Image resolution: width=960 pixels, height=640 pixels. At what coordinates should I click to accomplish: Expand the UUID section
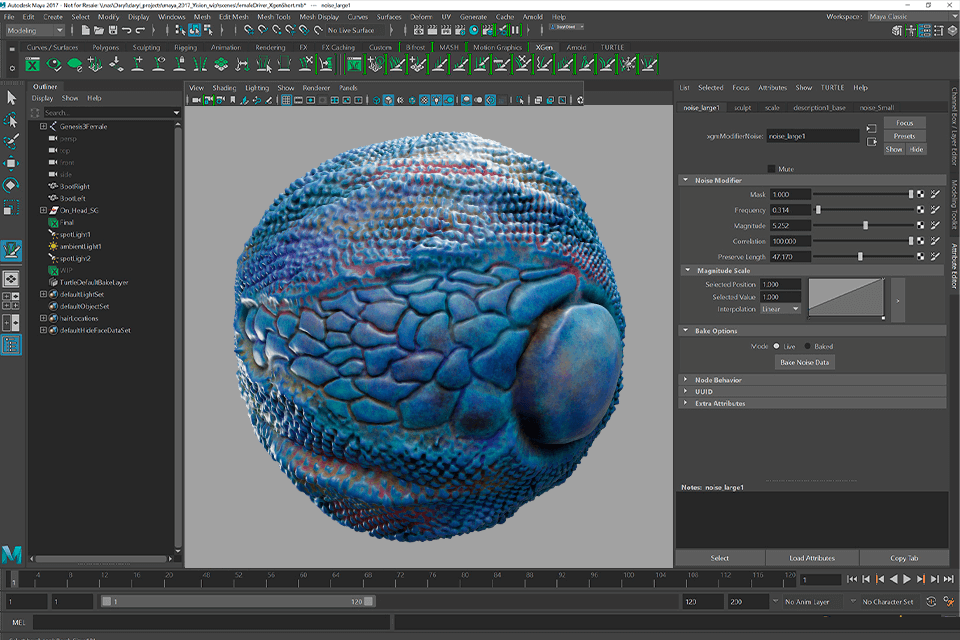coord(686,391)
